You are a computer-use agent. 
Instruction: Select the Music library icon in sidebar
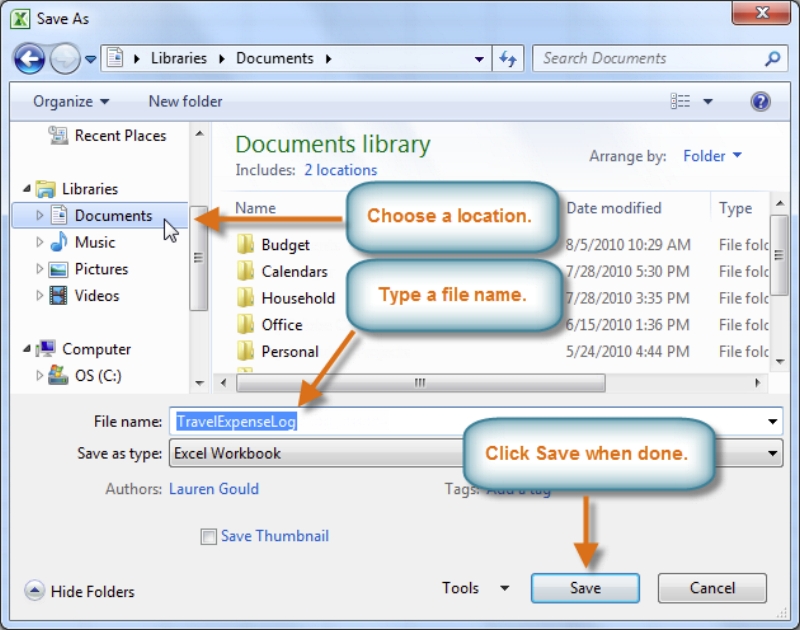click(x=57, y=242)
